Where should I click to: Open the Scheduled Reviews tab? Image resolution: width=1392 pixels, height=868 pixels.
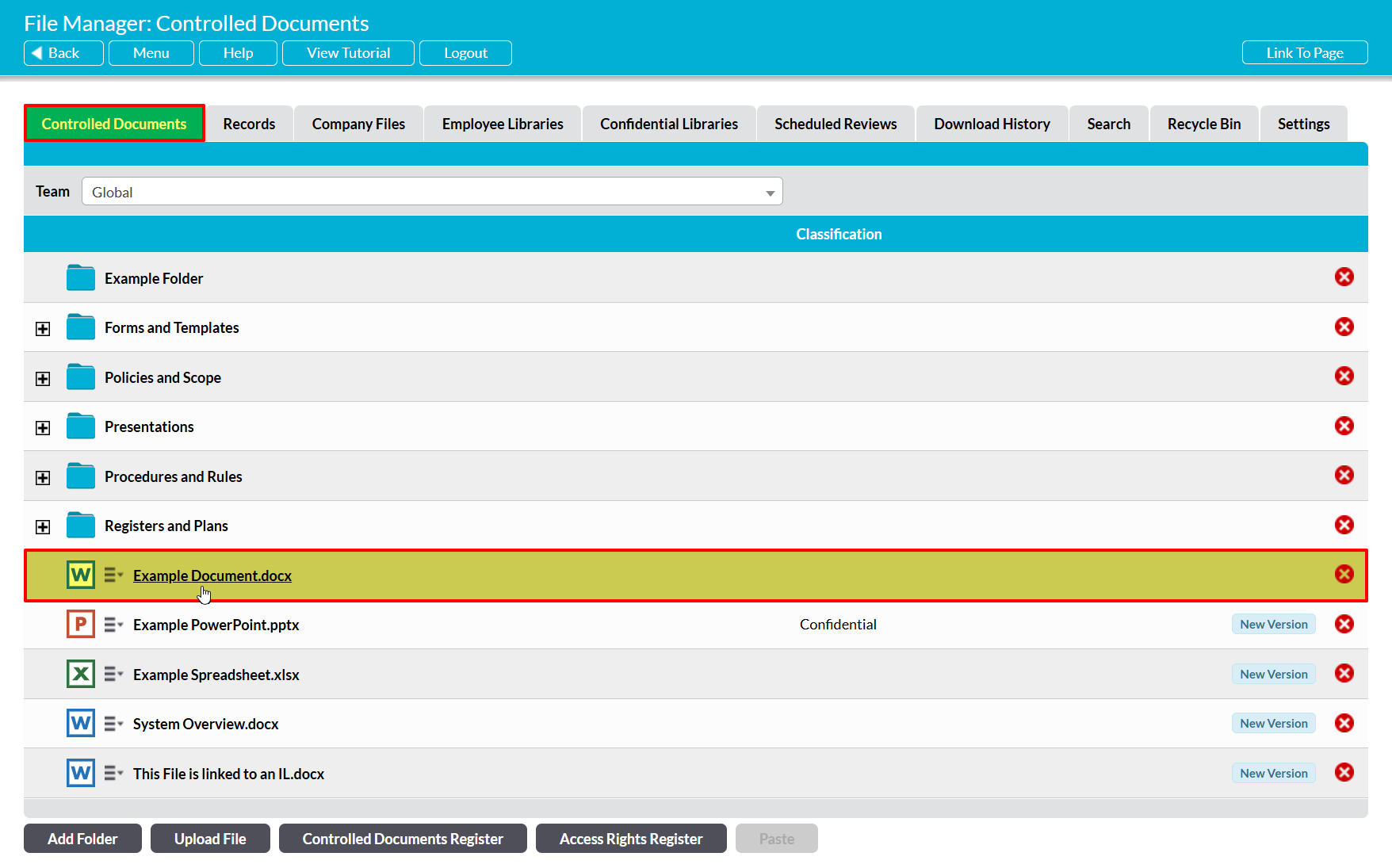836,124
